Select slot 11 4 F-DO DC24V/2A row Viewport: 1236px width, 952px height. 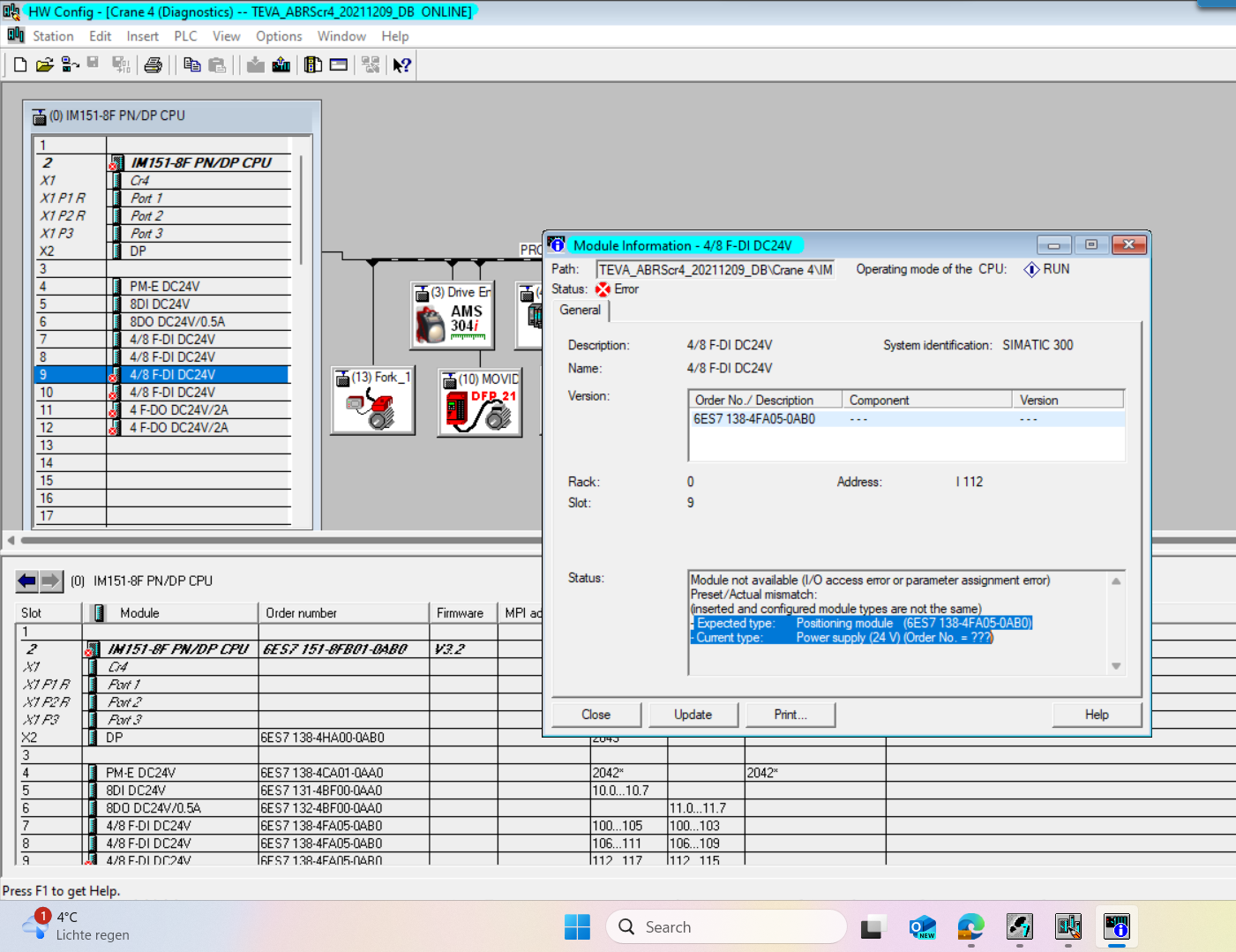tap(178, 409)
